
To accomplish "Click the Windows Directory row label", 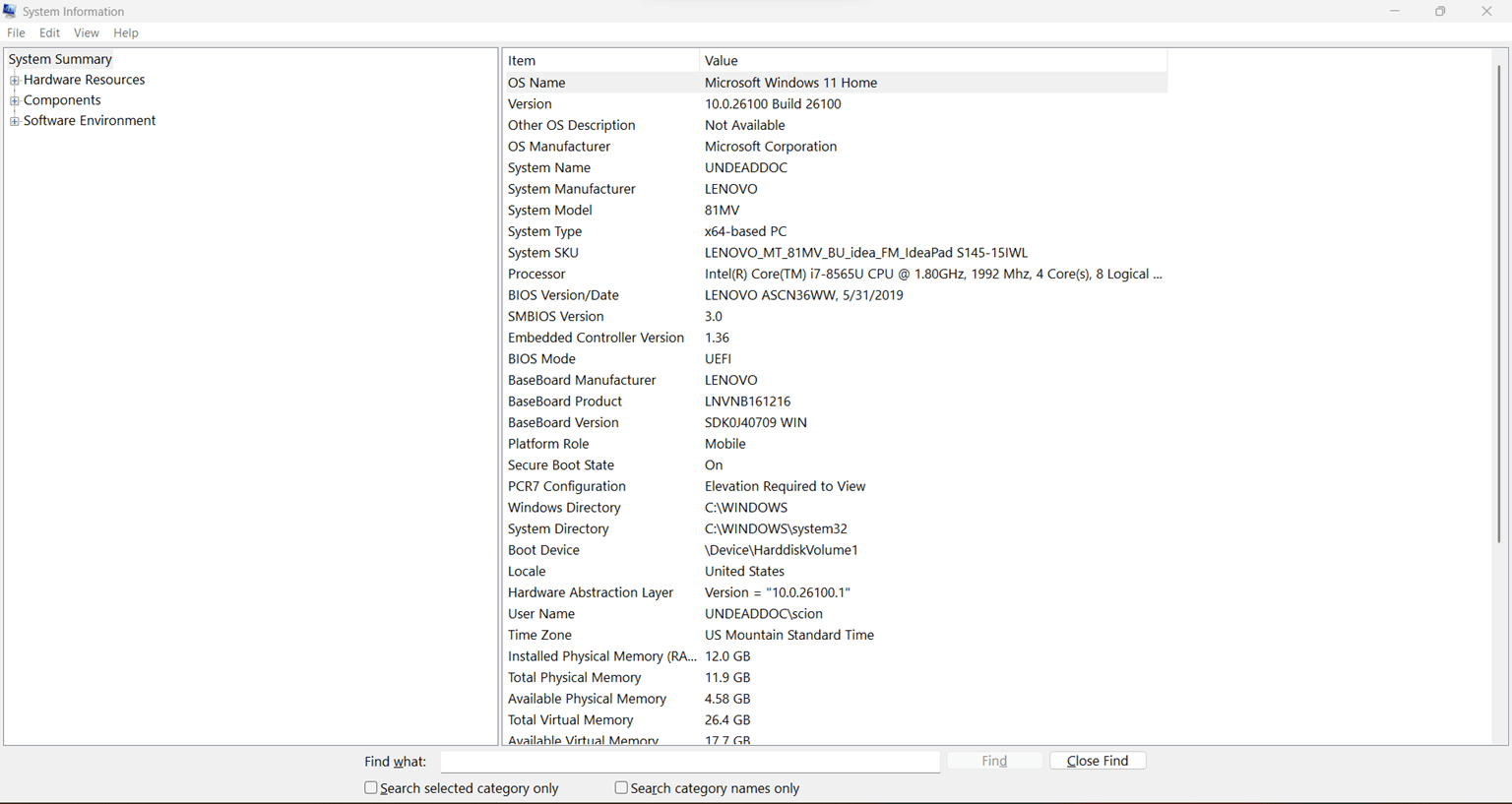I will [x=564, y=508].
